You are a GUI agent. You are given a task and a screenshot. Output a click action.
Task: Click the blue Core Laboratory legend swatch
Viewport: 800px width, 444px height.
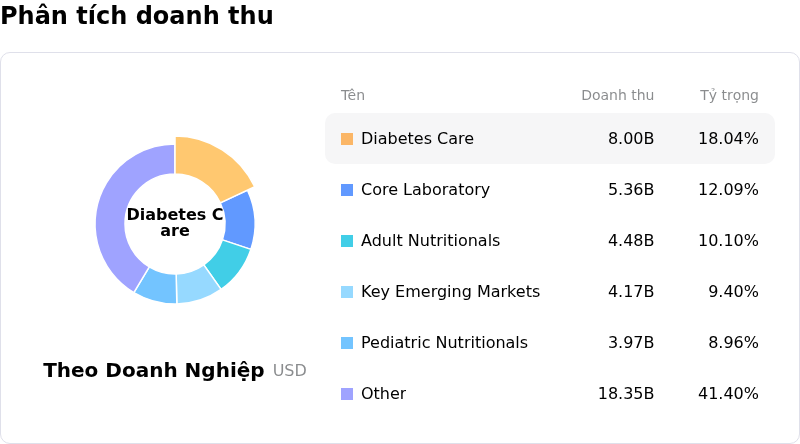(347, 190)
